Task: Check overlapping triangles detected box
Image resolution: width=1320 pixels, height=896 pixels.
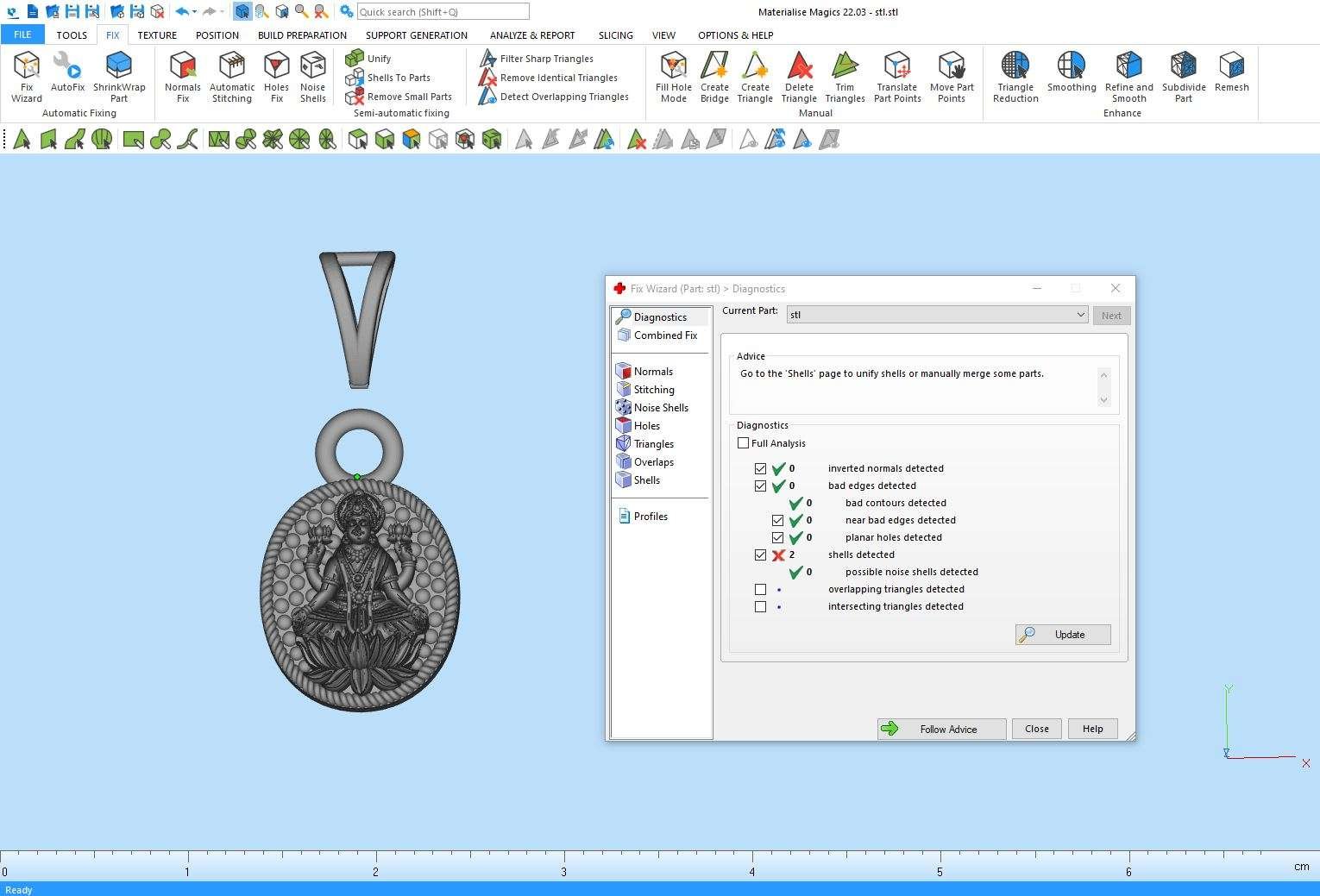Action: [x=760, y=590]
